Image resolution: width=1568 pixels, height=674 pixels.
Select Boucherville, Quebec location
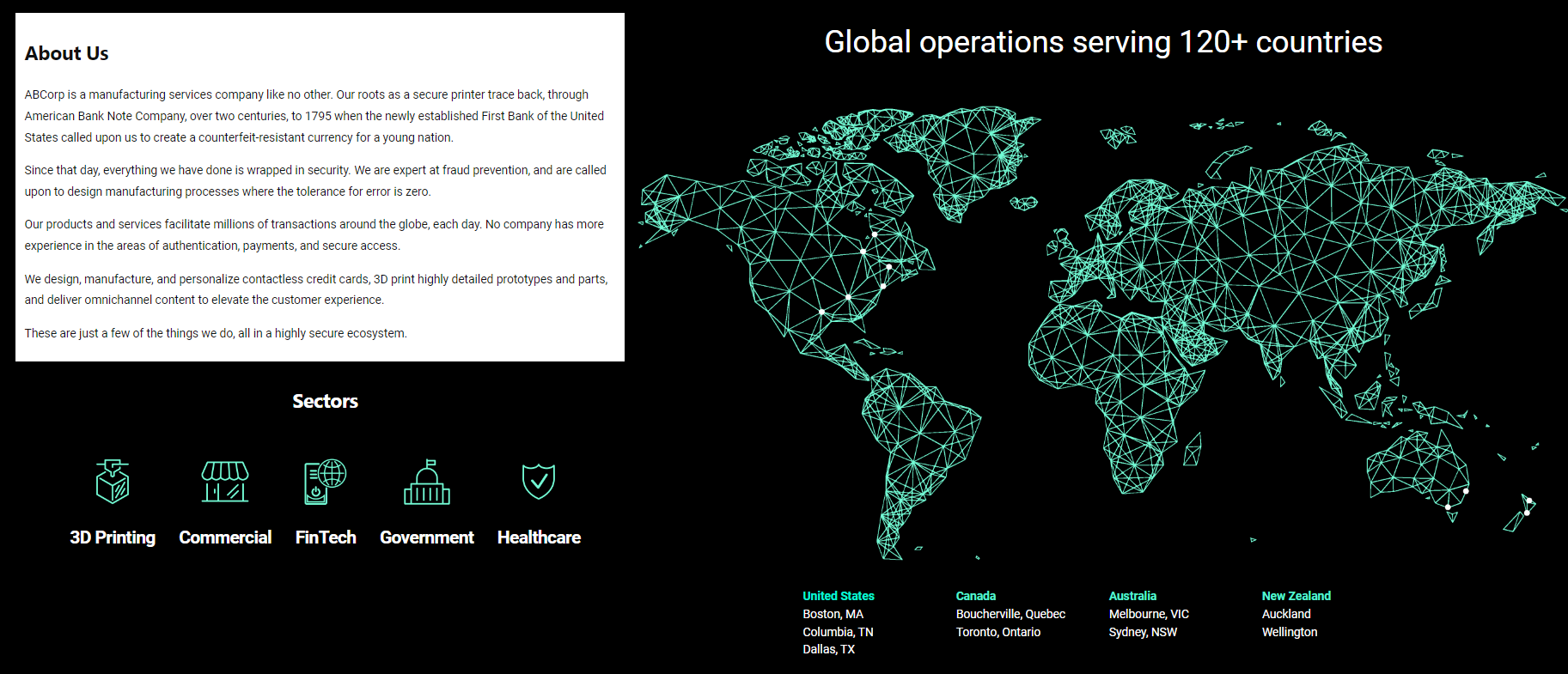1010,614
